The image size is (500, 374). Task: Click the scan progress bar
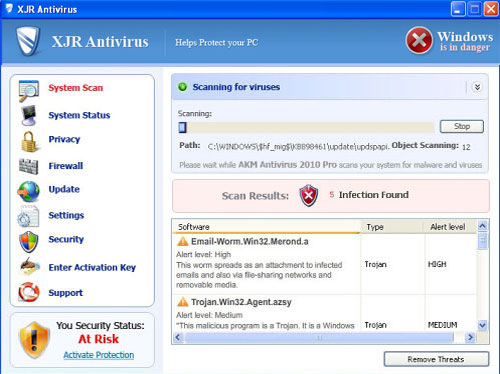click(306, 127)
